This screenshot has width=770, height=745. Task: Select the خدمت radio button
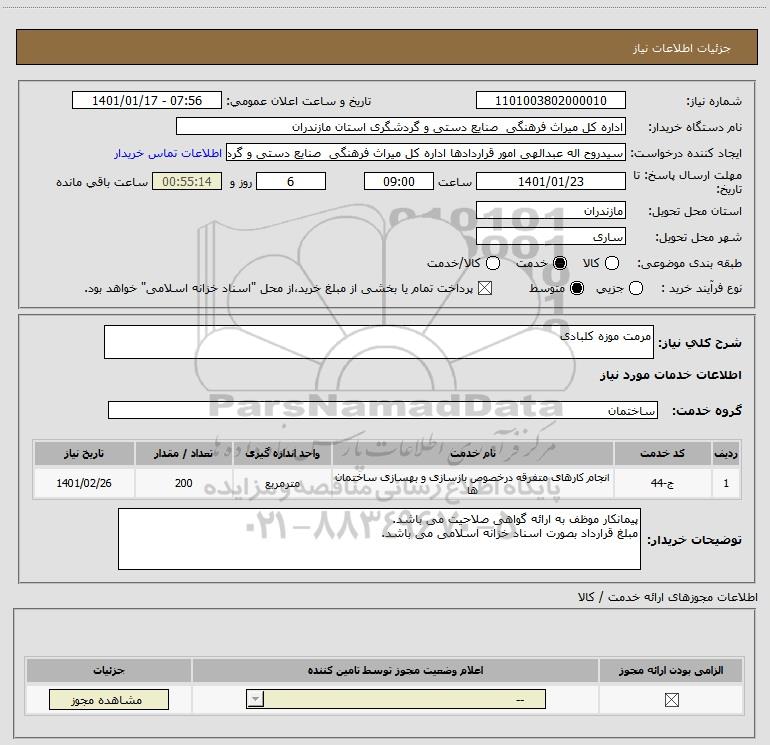(x=560, y=263)
